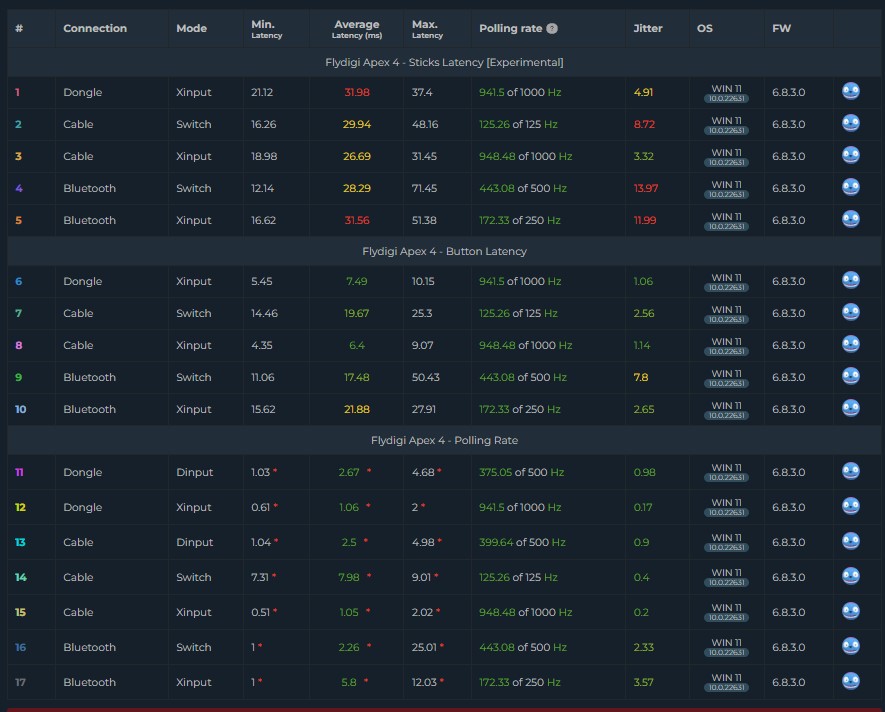Click the tester avatar icon in row 3
Image resolution: width=885 pixels, height=712 pixels.
point(851,155)
